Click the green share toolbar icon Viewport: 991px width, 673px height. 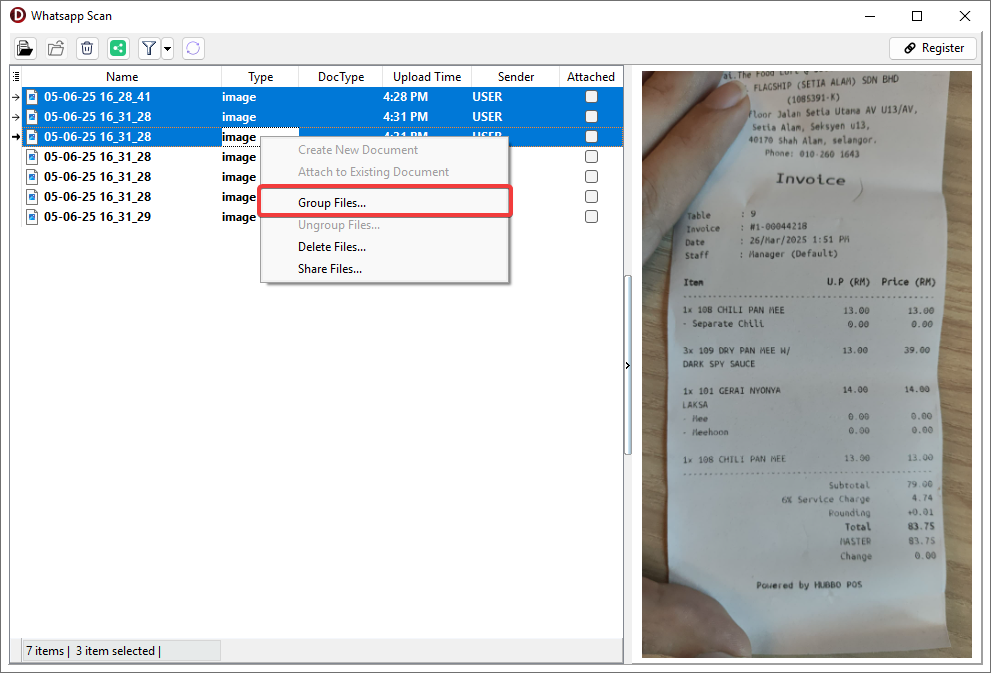coord(118,48)
